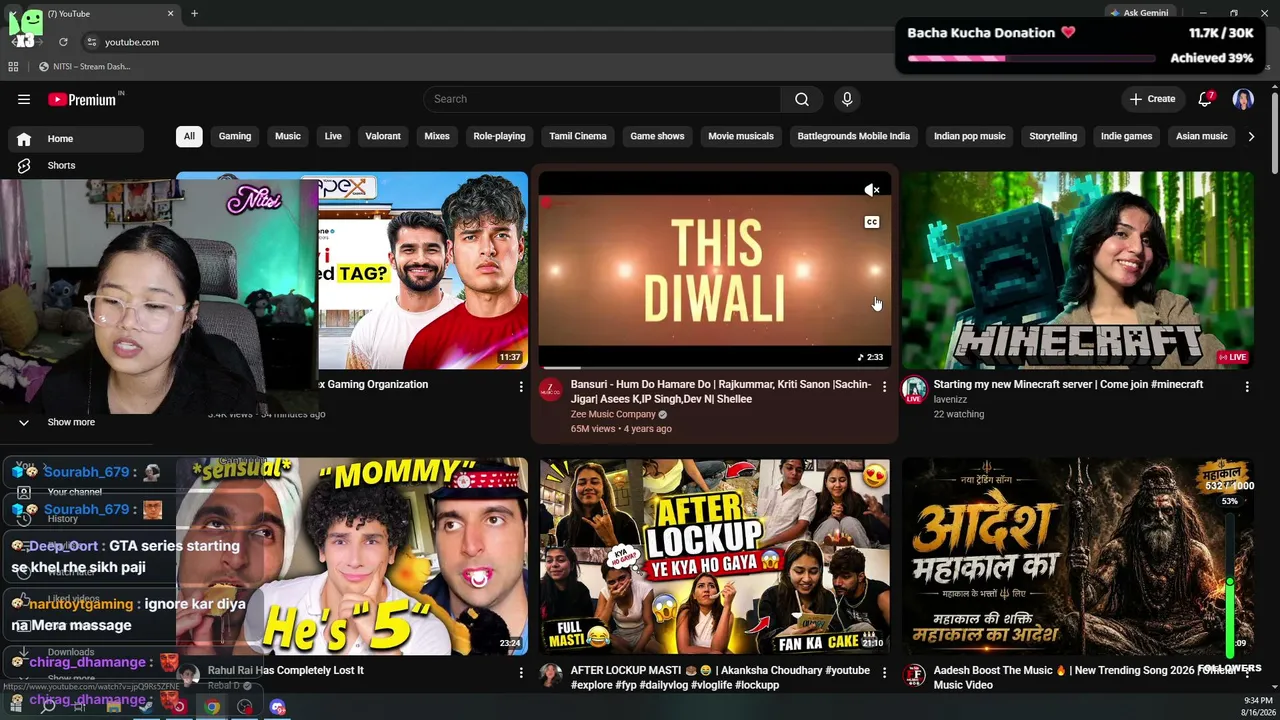1280x720 pixels.
Task: Select the Live filter chip
Action: tap(333, 136)
